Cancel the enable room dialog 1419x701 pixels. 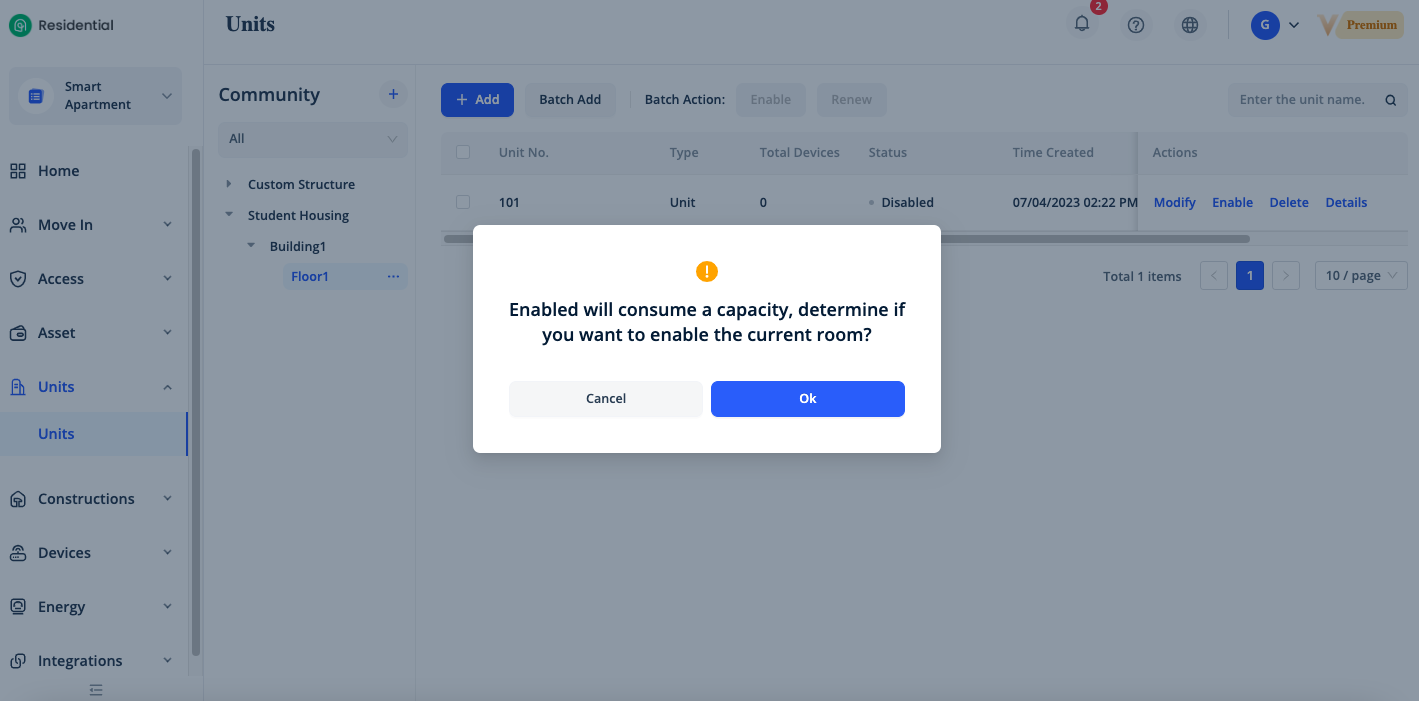pyautogui.click(x=605, y=399)
